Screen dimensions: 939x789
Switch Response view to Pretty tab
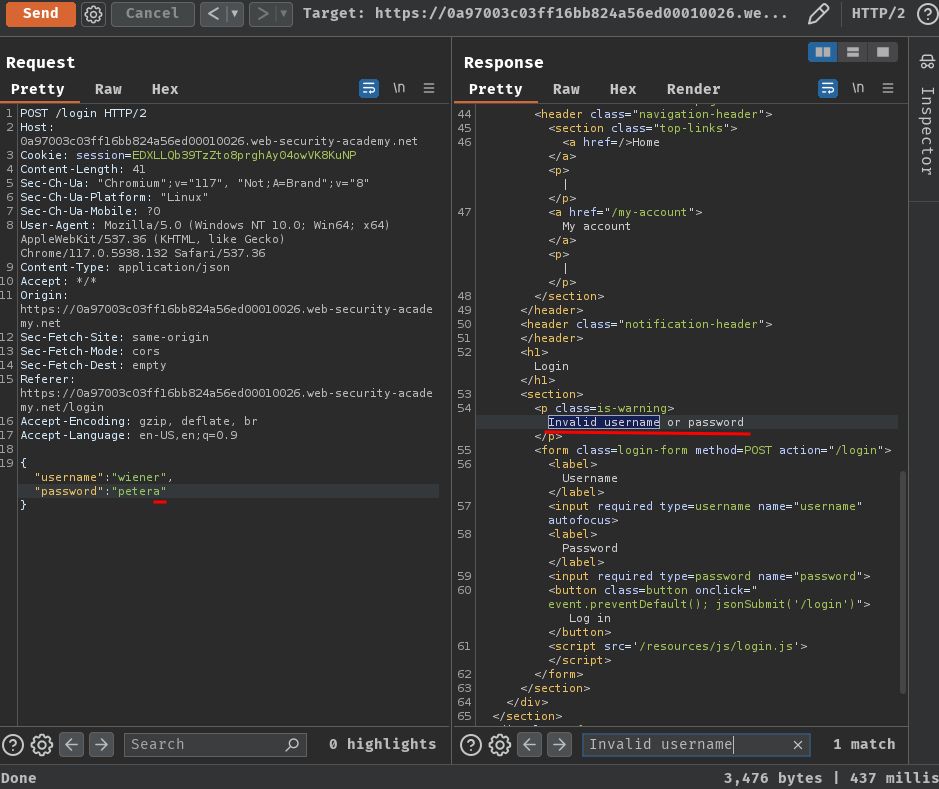(x=496, y=89)
